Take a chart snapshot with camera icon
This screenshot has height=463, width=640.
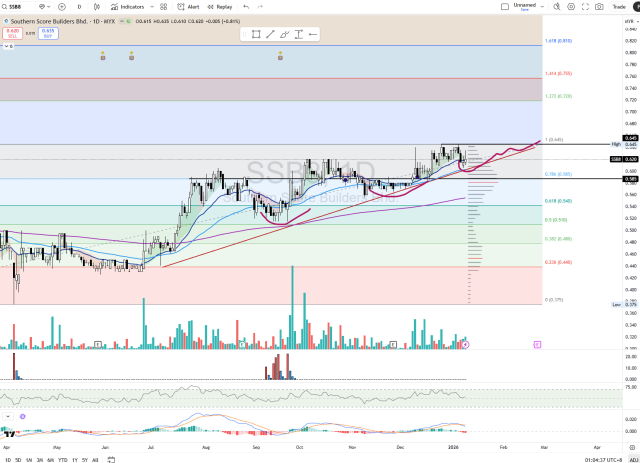pyautogui.click(x=599, y=7)
